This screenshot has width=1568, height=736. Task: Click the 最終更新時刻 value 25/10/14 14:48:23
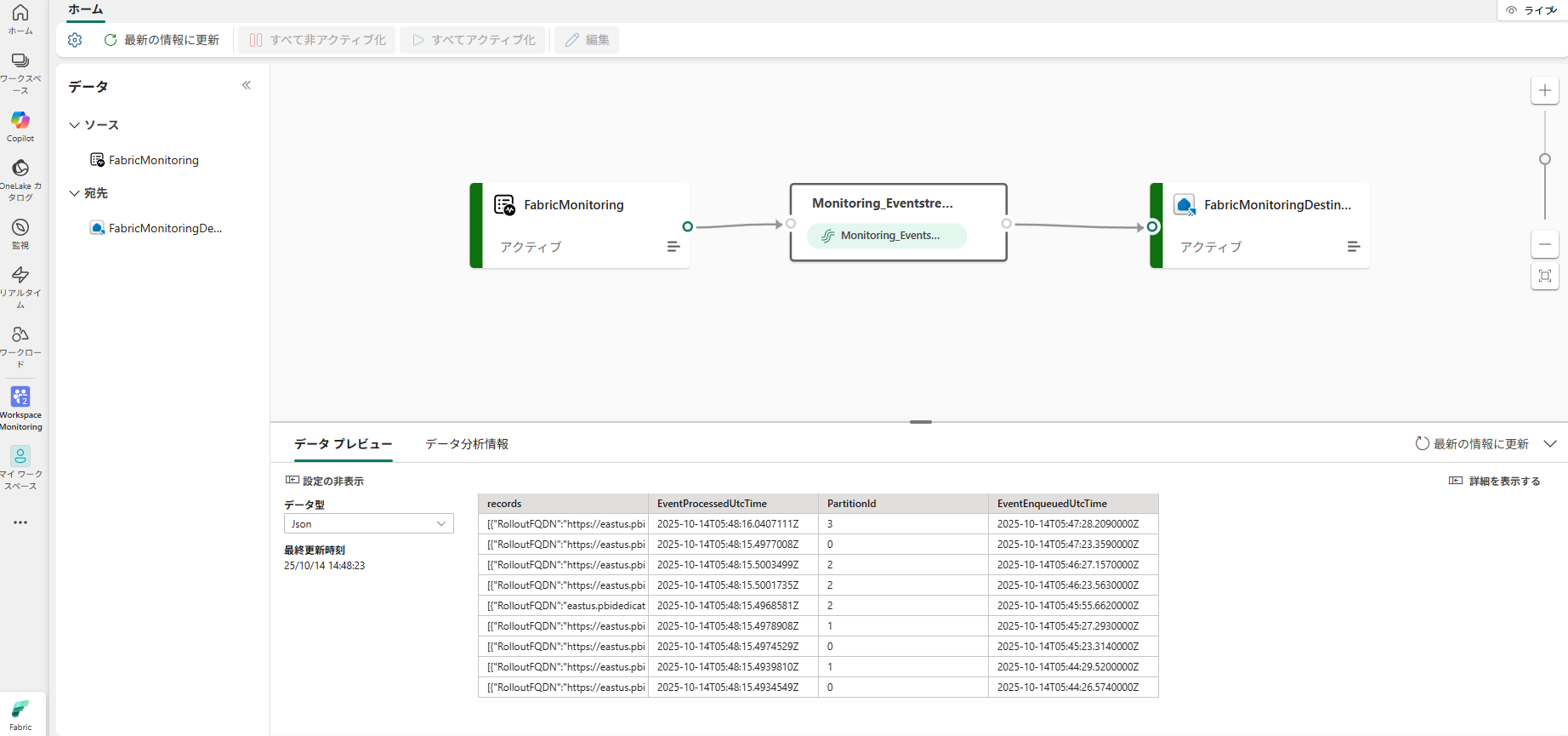[x=325, y=566]
